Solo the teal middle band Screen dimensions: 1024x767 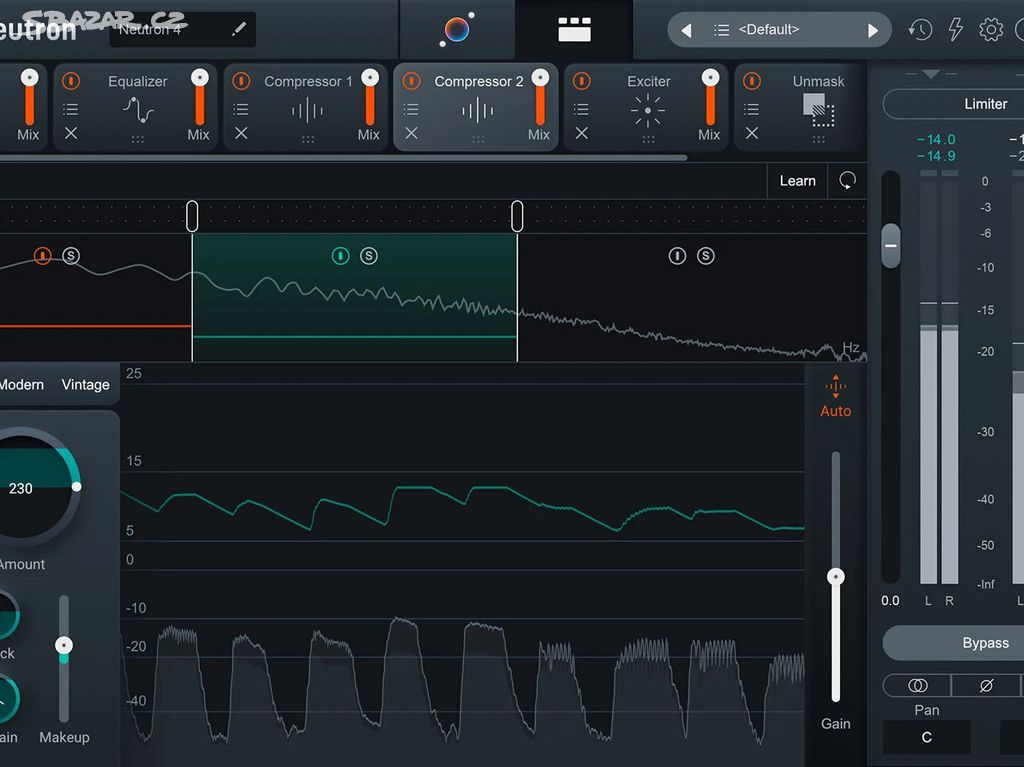click(x=369, y=255)
